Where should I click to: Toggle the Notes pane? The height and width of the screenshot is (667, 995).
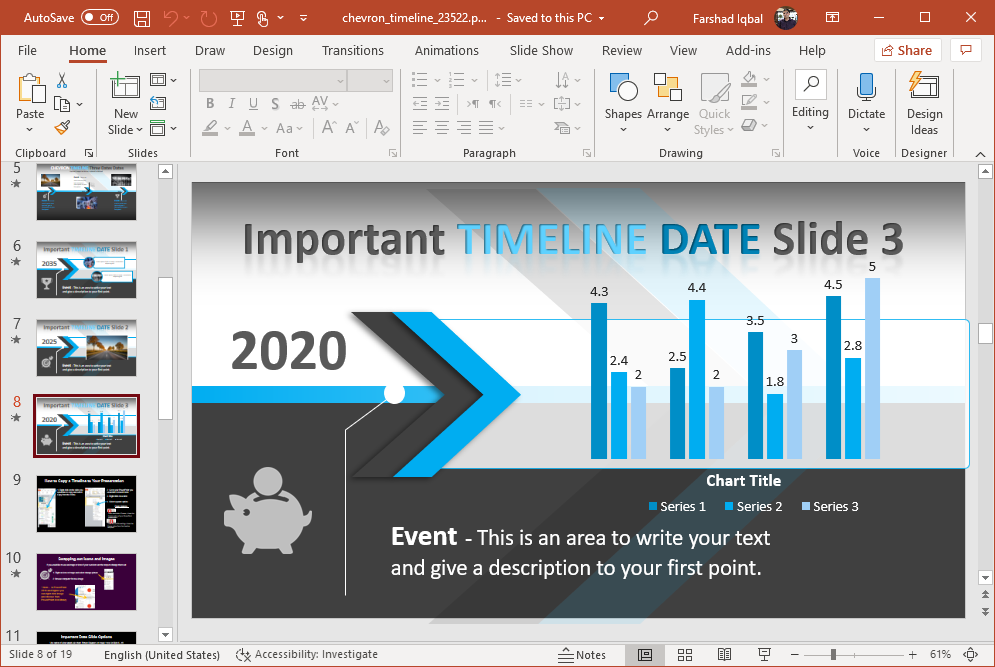click(x=581, y=655)
